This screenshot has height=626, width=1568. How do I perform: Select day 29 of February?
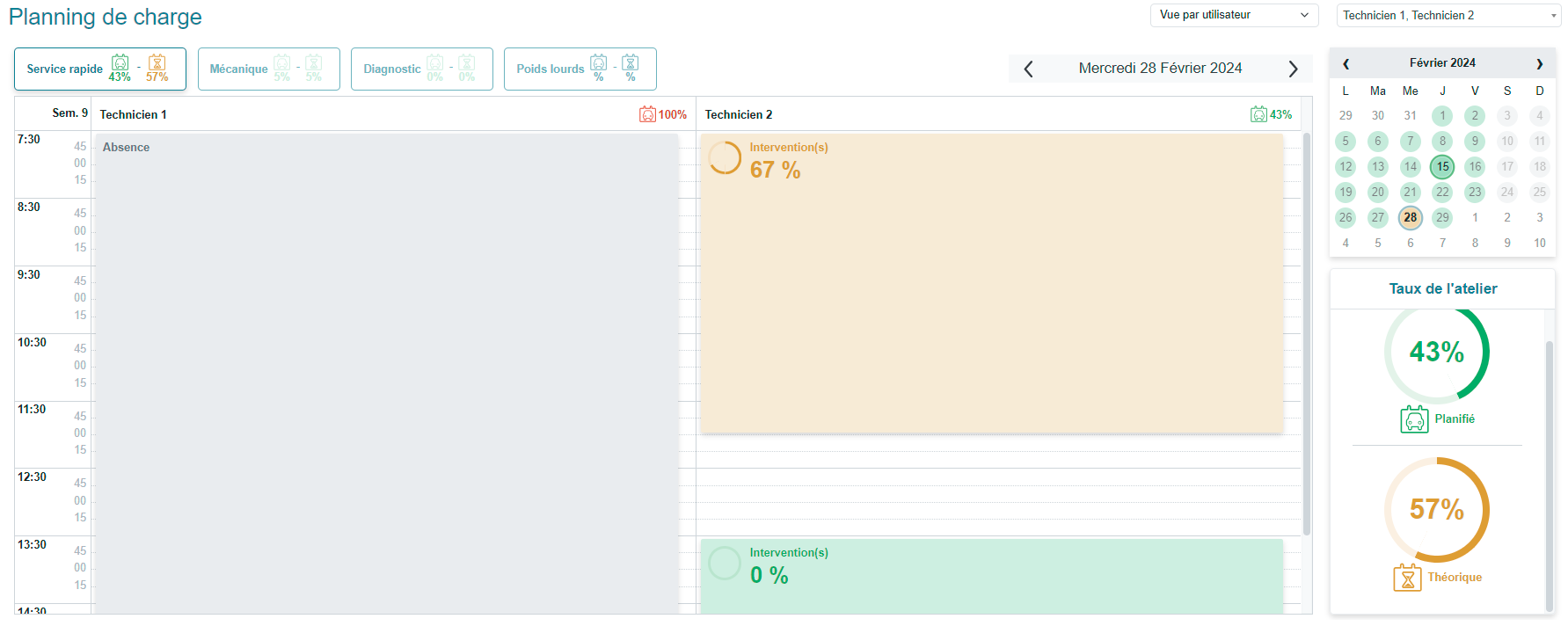pyautogui.click(x=1442, y=217)
